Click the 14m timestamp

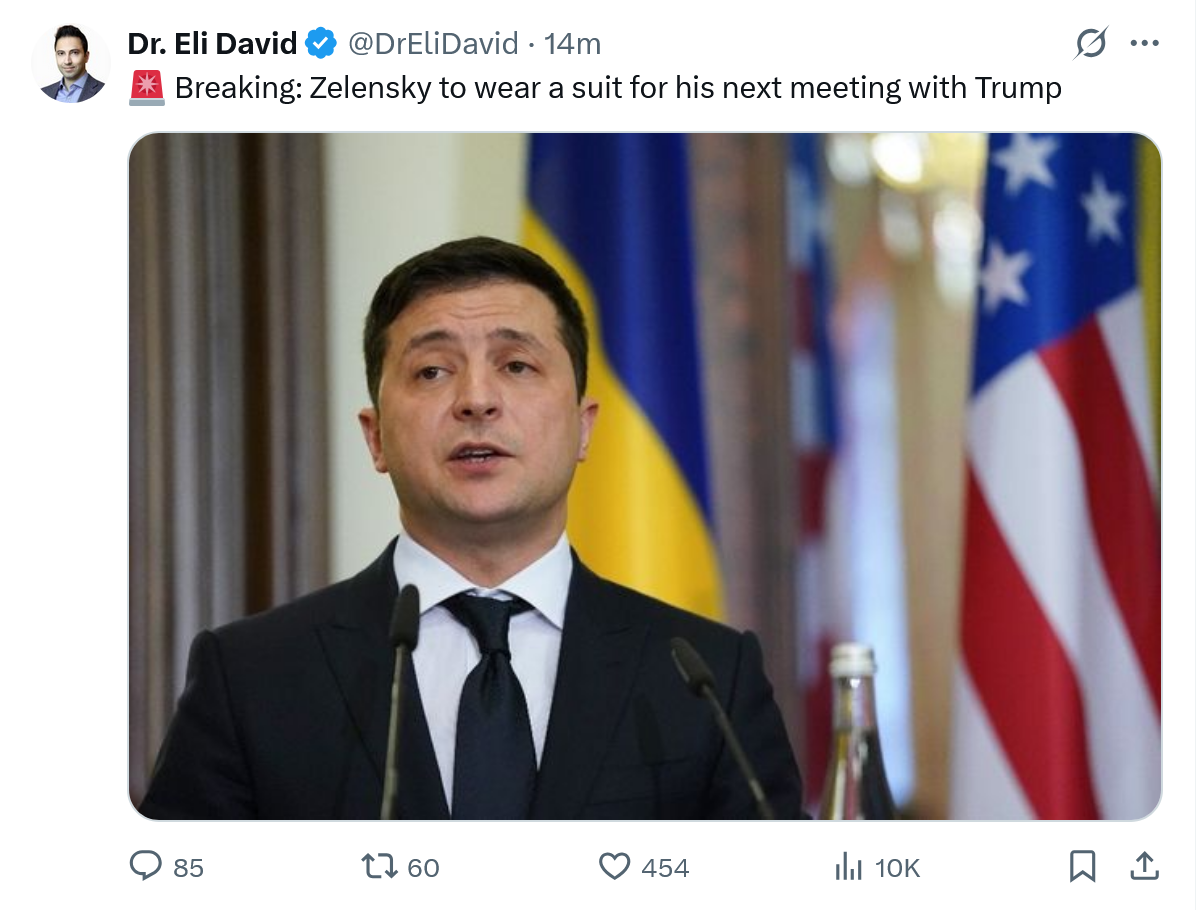572,44
